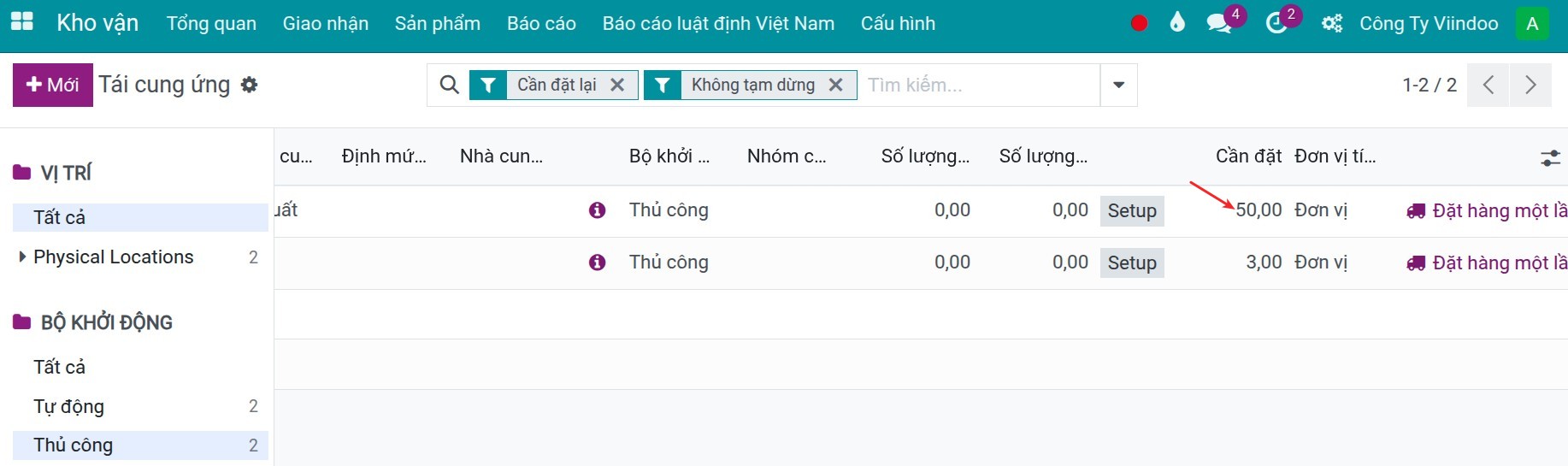
Task: Click the info icon in the 3,00 row
Action: [x=597, y=262]
